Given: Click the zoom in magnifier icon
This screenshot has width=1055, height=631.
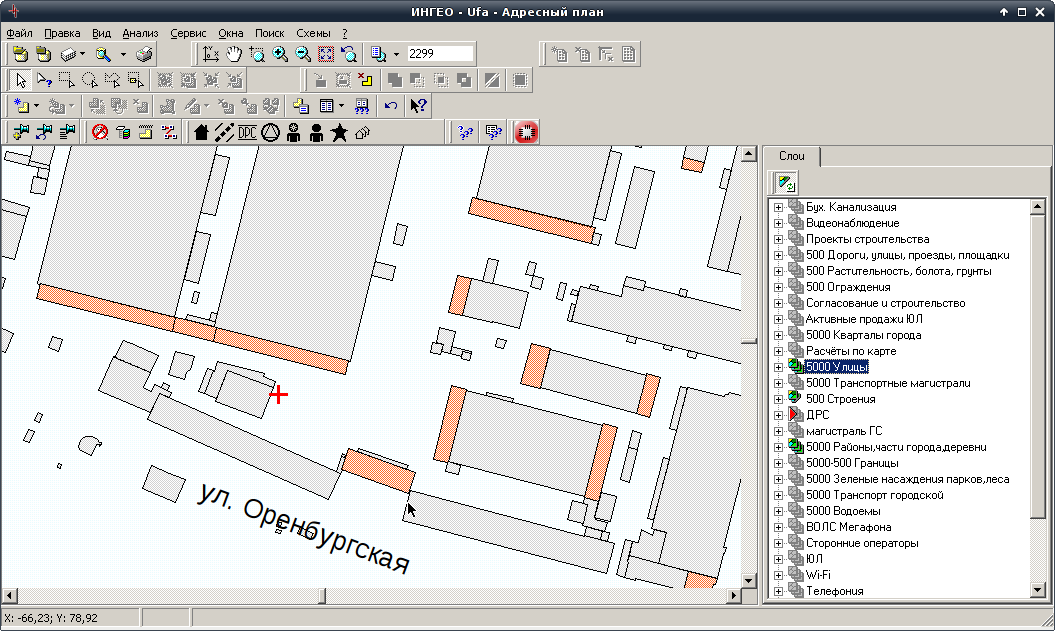Looking at the screenshot, I should (x=280, y=54).
